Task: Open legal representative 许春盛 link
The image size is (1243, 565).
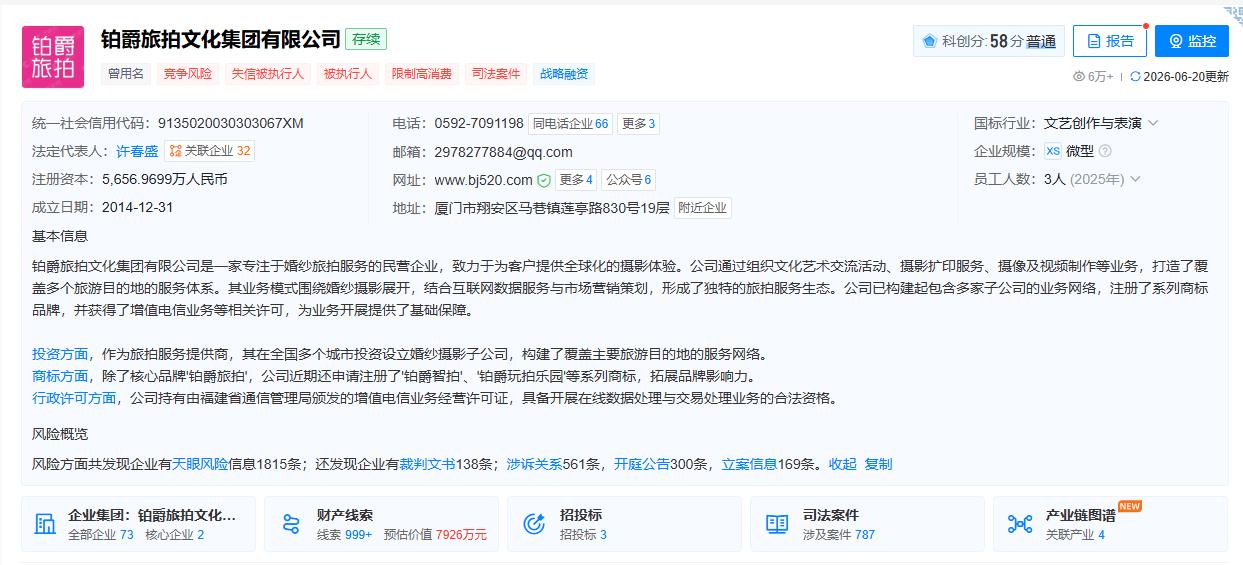Action: [137, 151]
